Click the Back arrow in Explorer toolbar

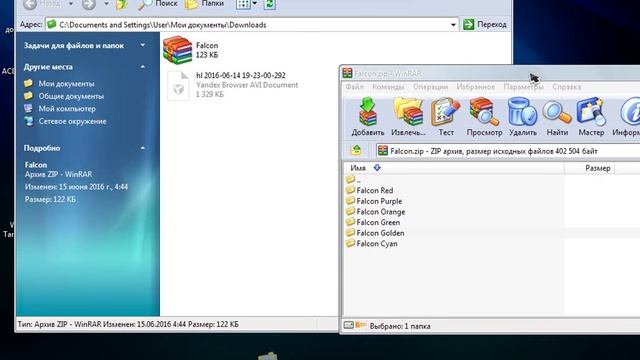(30, 4)
